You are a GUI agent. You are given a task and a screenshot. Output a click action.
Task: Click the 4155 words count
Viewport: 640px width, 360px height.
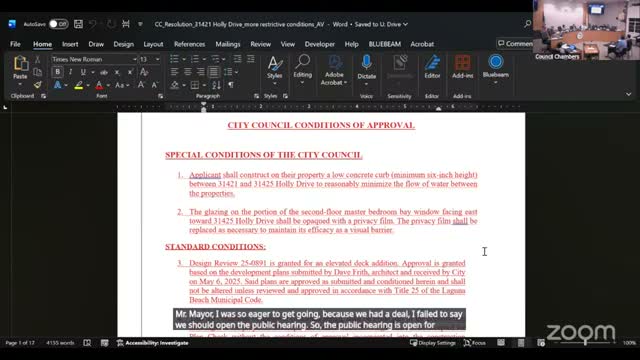(60, 343)
